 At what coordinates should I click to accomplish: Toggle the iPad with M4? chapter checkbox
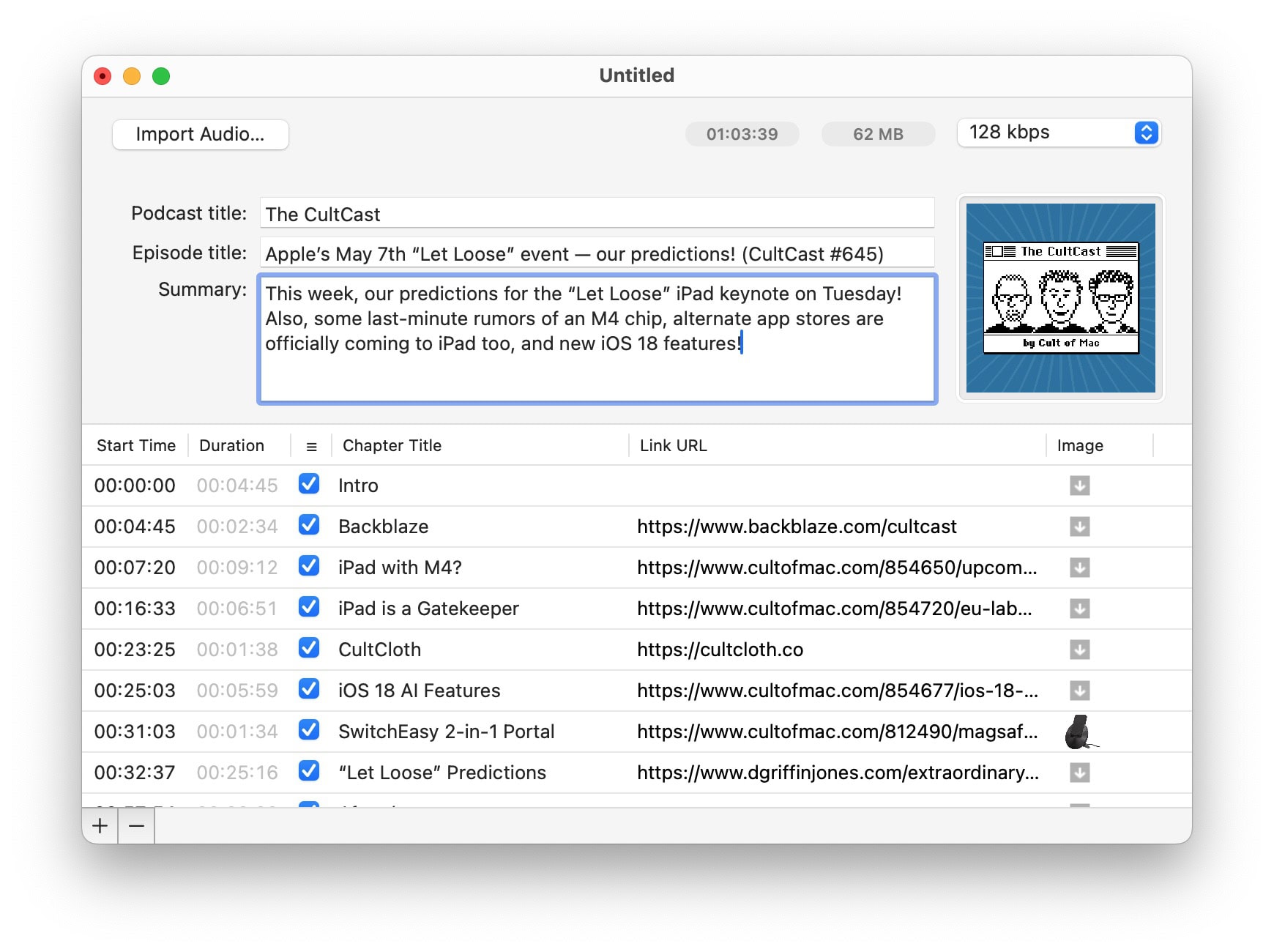pyautogui.click(x=309, y=566)
